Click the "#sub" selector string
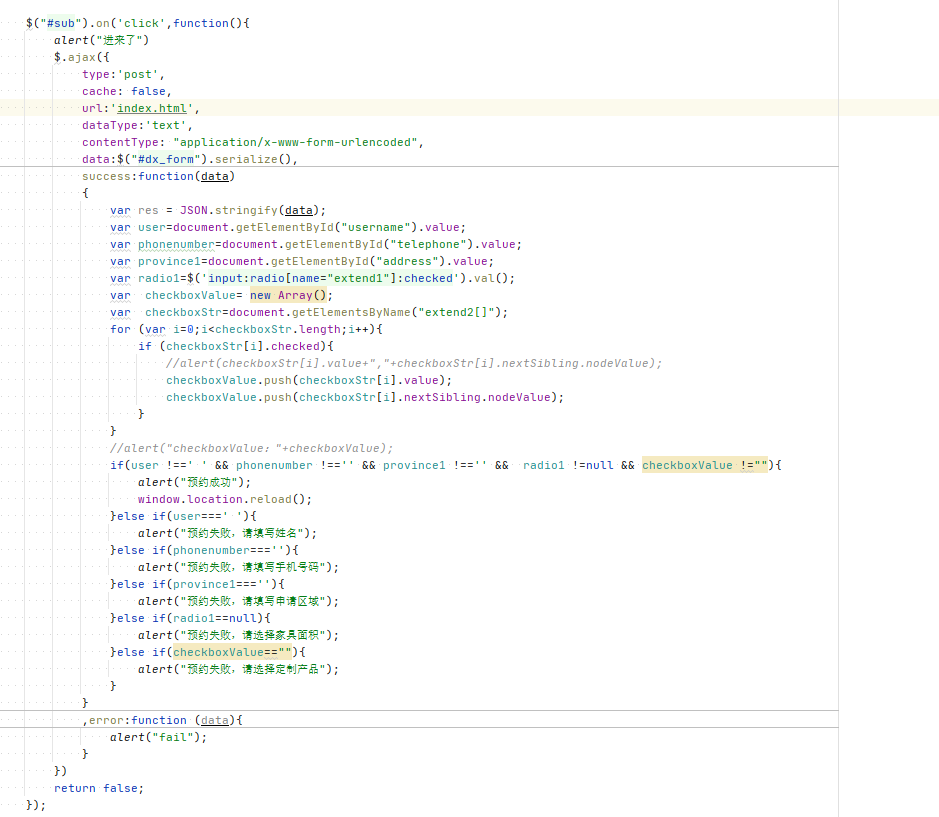Image resolution: width=939 pixels, height=817 pixels. click(60, 23)
